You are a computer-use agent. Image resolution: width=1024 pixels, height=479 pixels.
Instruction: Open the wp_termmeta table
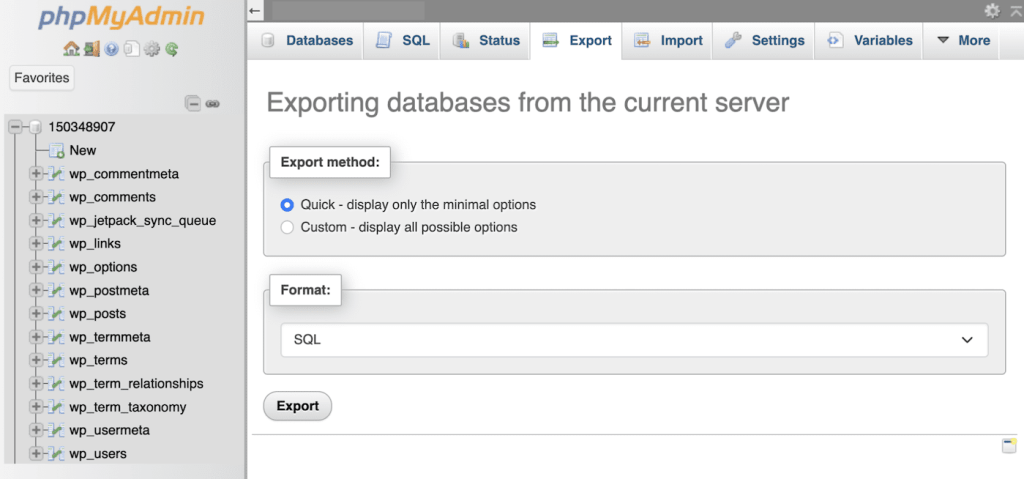point(110,337)
